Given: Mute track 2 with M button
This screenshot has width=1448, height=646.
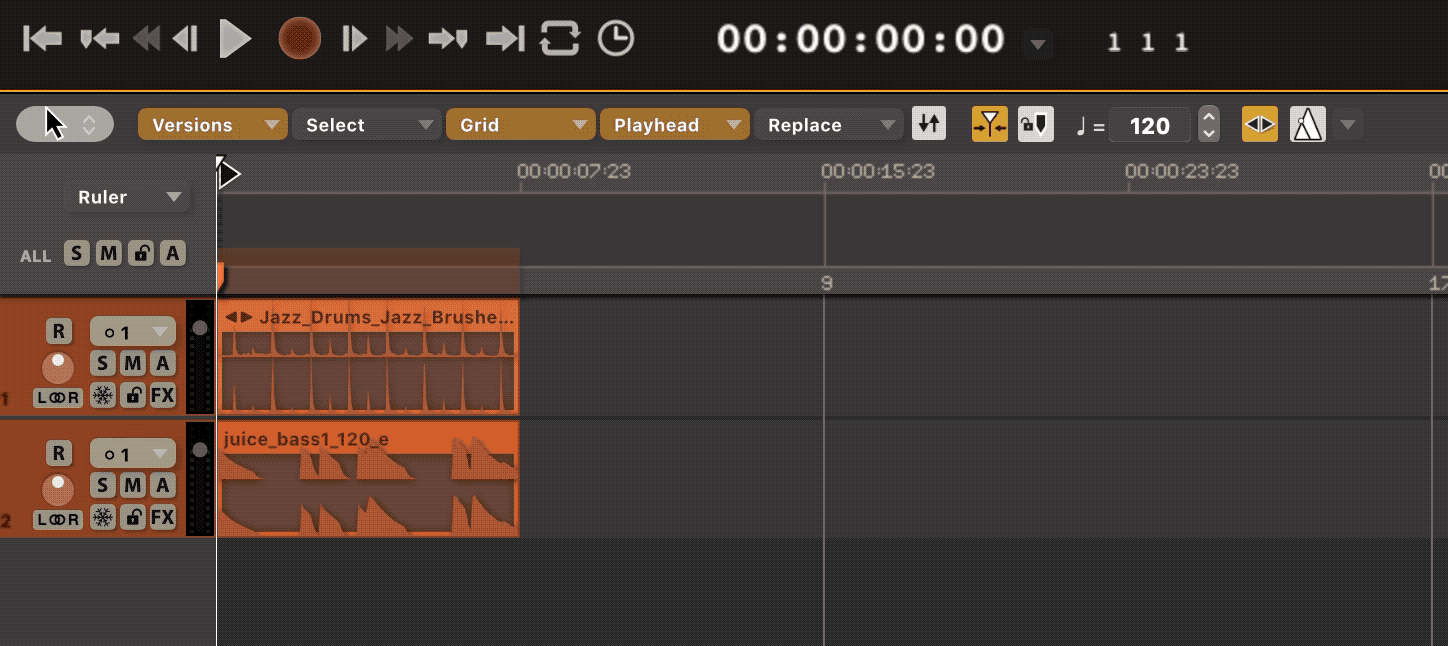Looking at the screenshot, I should pyautogui.click(x=132, y=485).
